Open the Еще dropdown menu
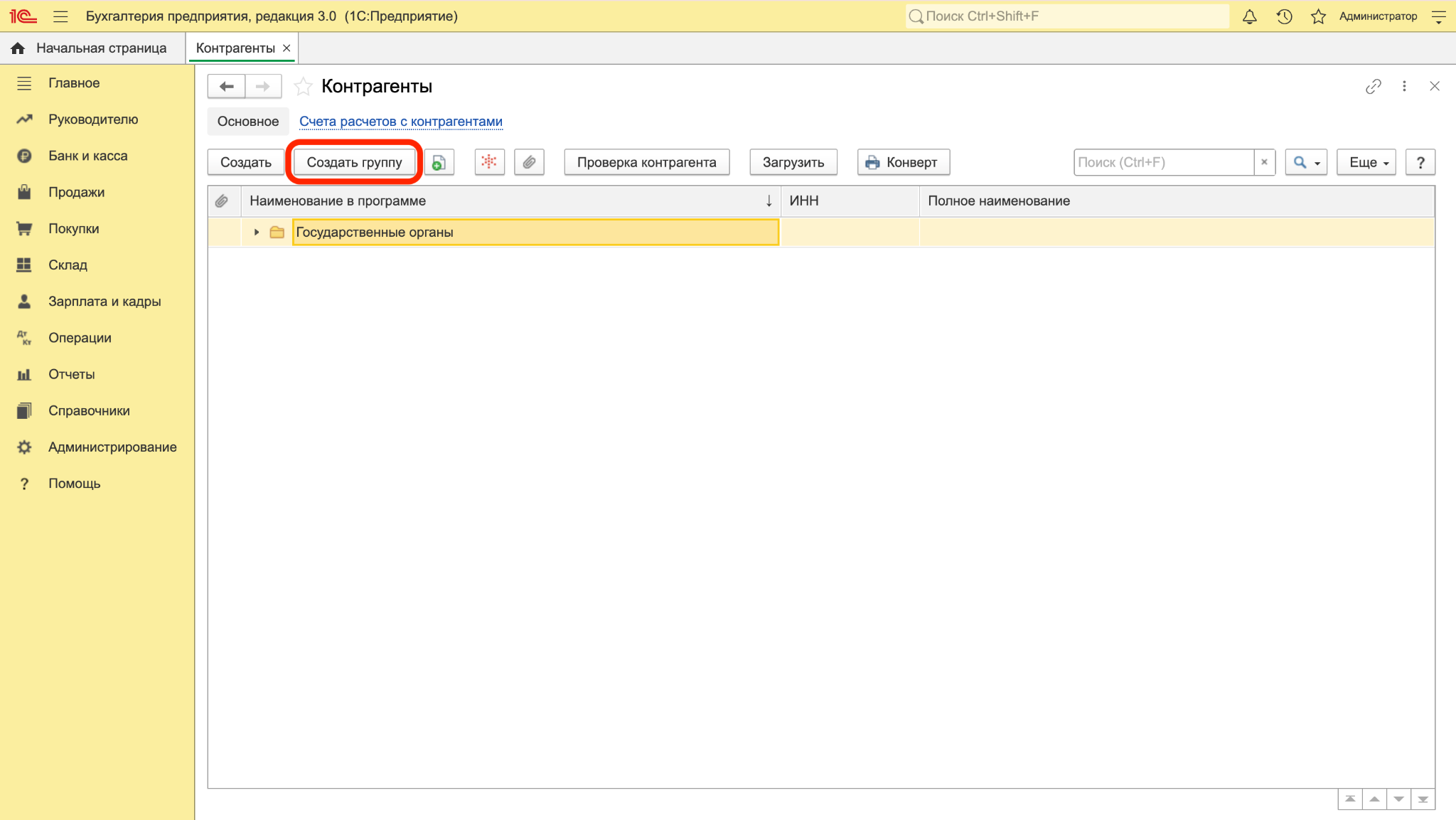1456x820 pixels. (1366, 162)
